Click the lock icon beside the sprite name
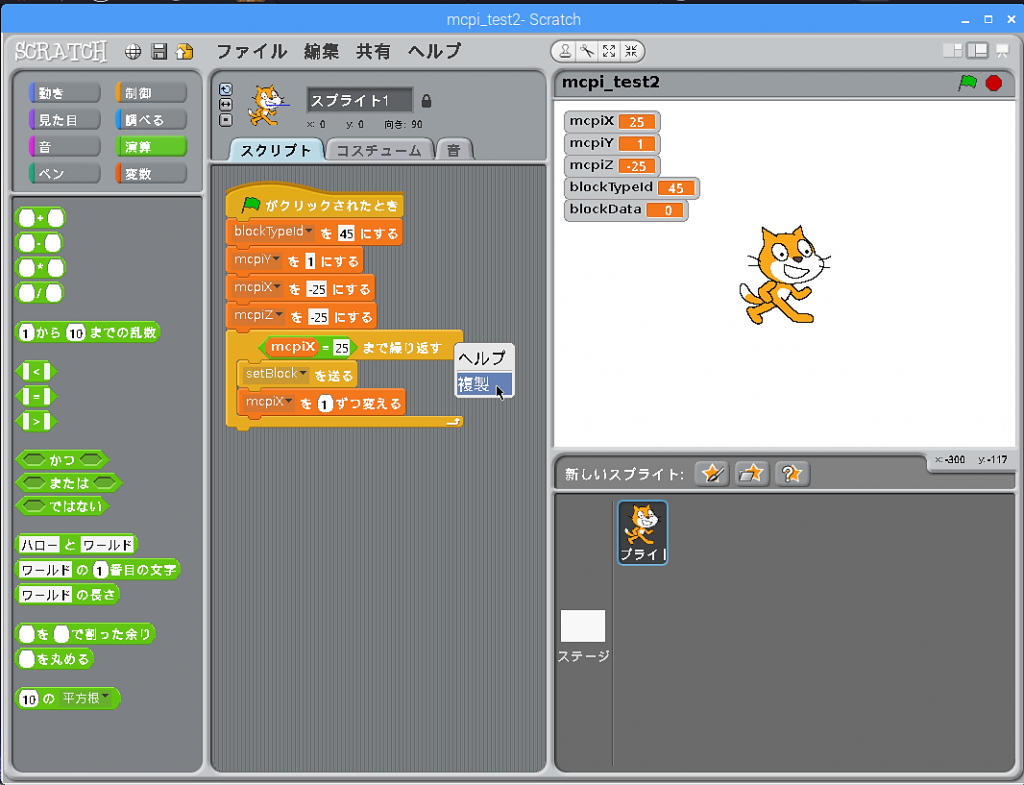This screenshot has width=1024, height=785. pyautogui.click(x=426, y=101)
